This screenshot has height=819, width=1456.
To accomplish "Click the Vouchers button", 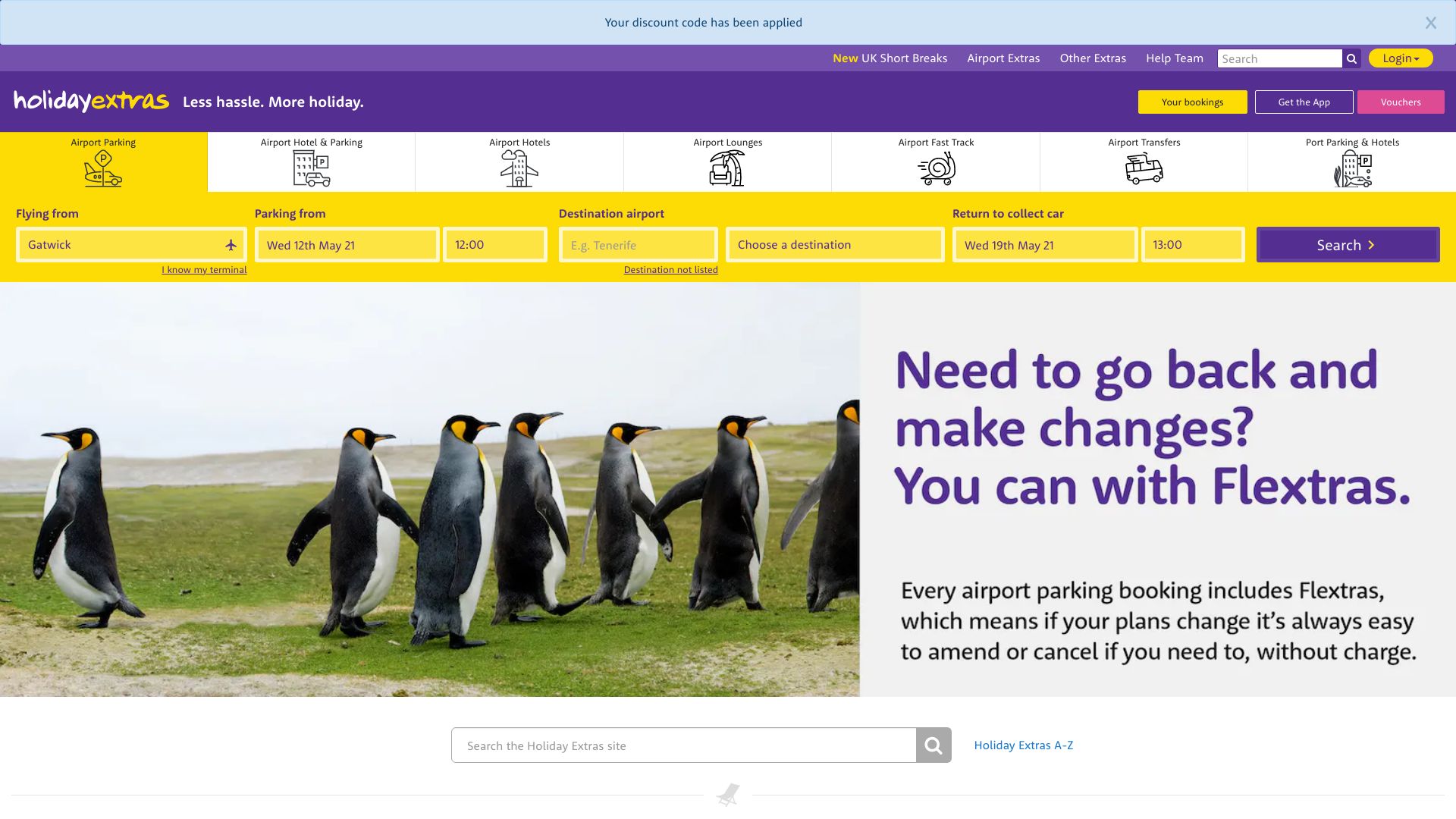I will tap(1400, 101).
